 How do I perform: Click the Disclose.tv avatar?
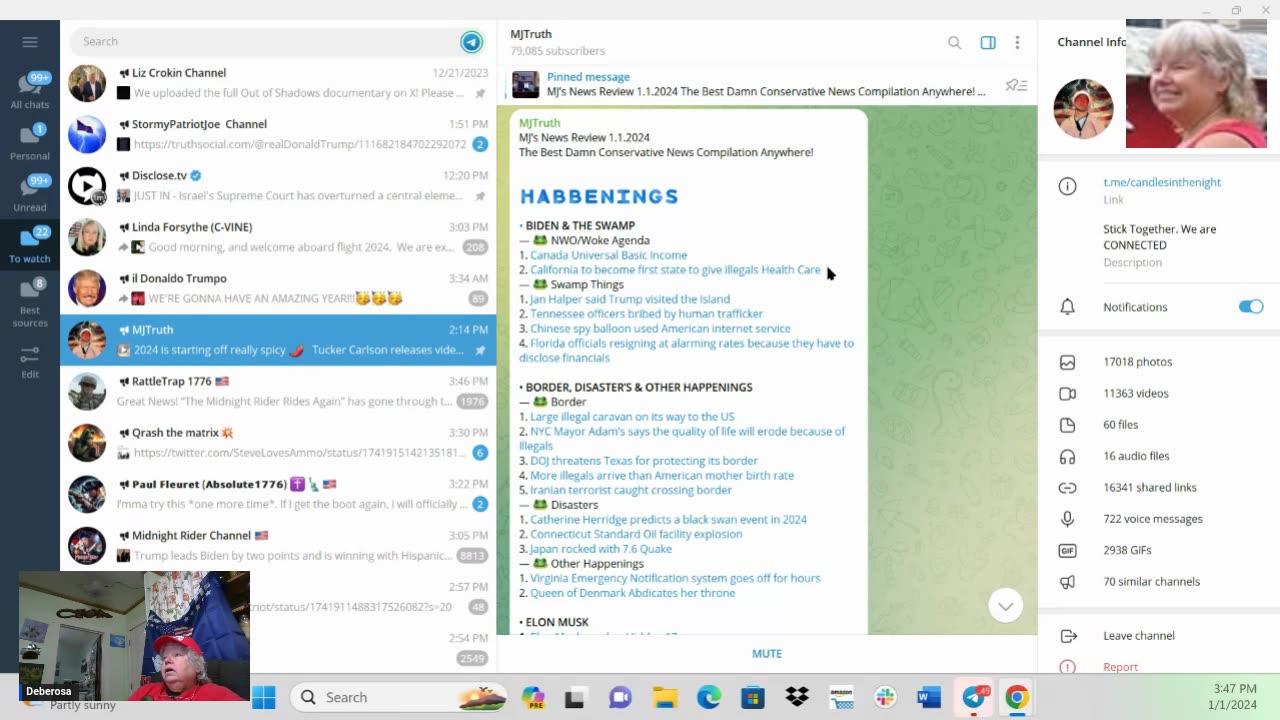click(x=87, y=186)
